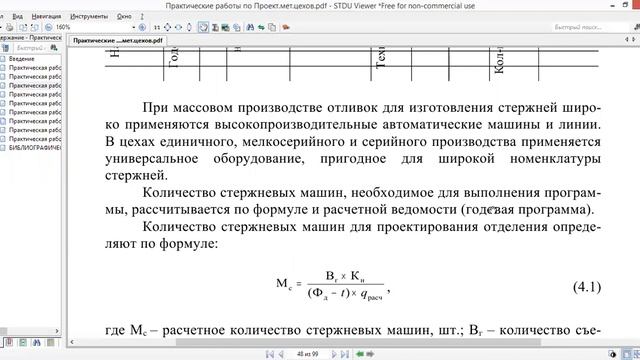Go to the next page button

coord(334,354)
